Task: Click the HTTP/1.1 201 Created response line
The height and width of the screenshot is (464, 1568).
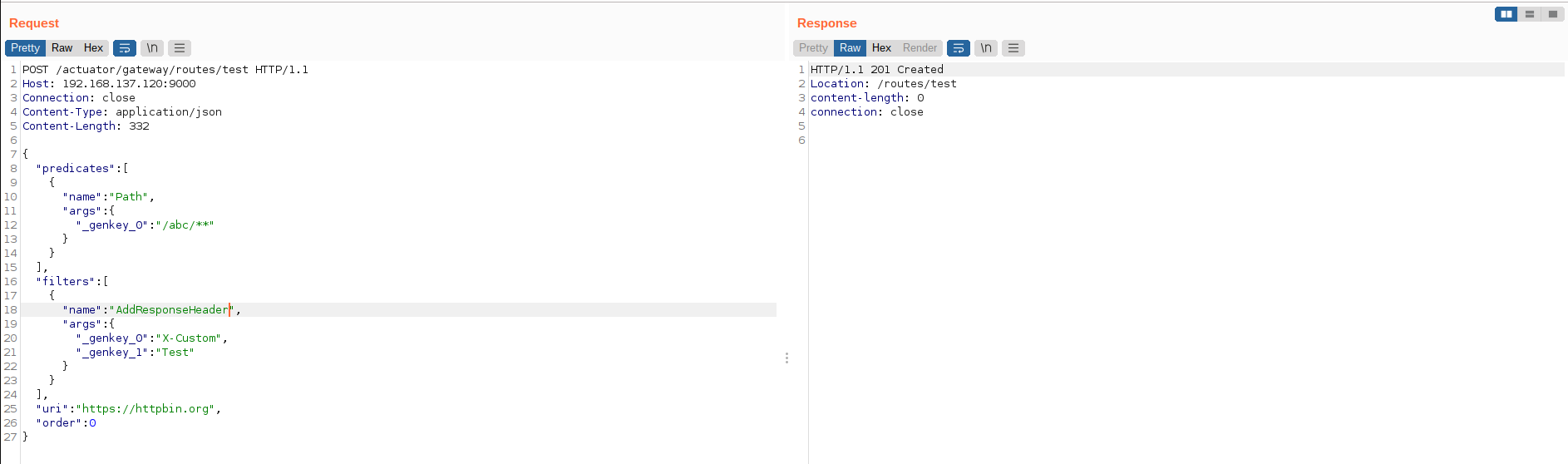Action: pos(876,70)
